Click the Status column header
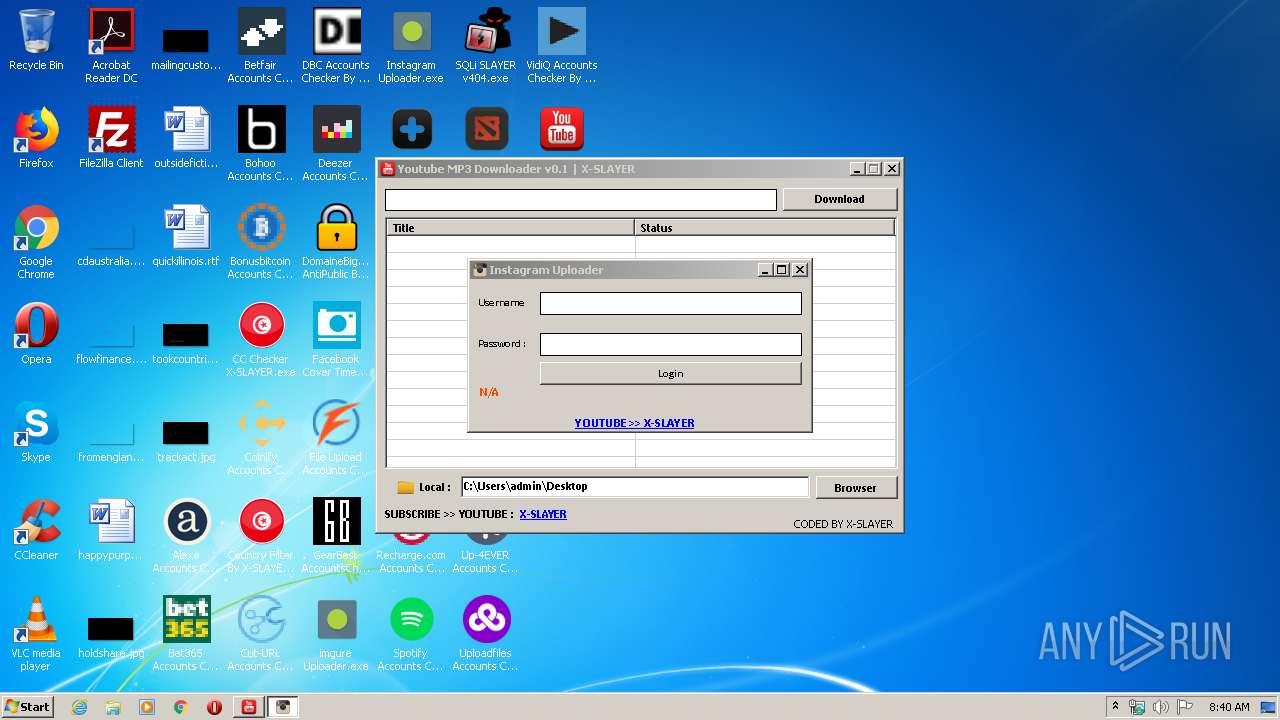Image resolution: width=1280 pixels, height=720 pixels. coord(764,227)
